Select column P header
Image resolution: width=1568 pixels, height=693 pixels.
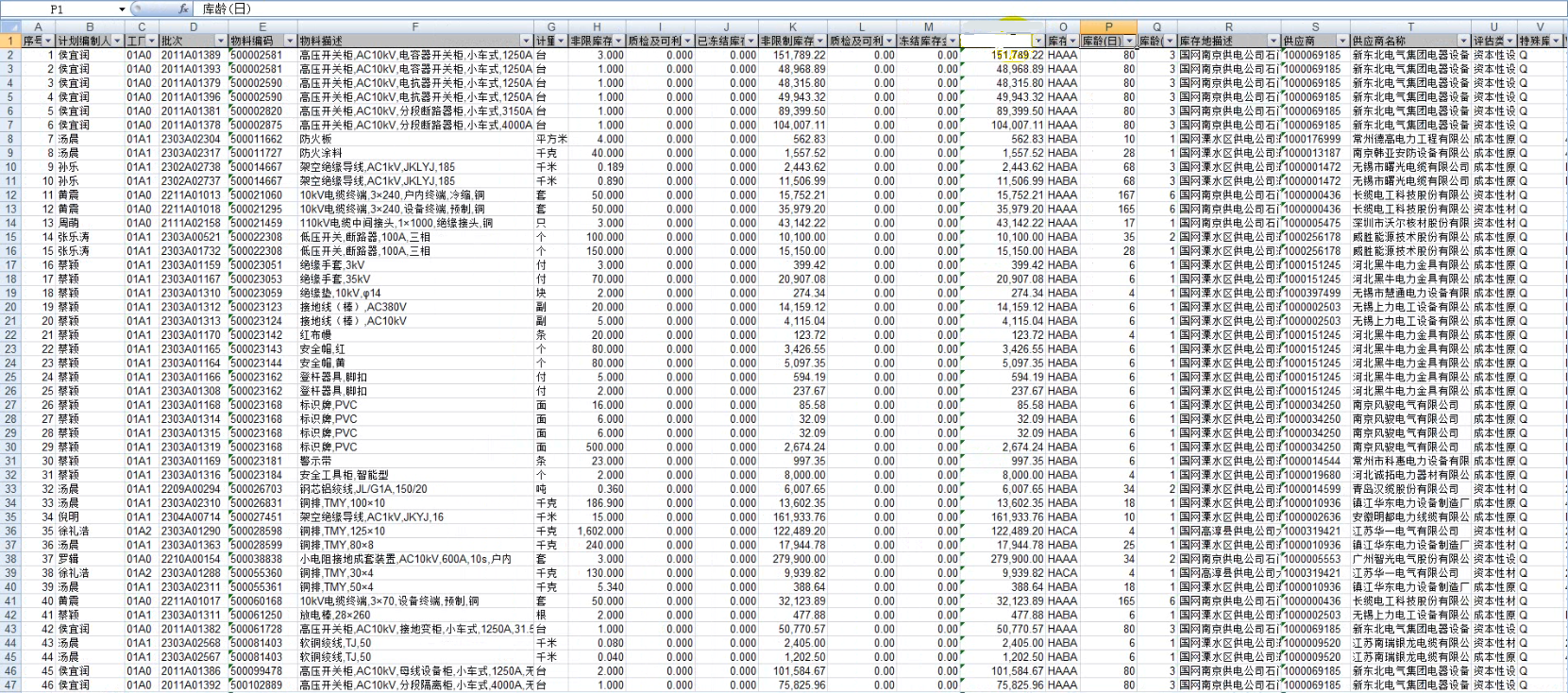(1108, 26)
